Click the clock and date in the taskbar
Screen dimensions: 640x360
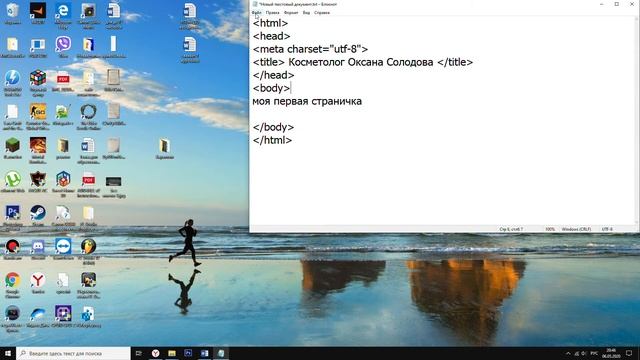[611, 353]
